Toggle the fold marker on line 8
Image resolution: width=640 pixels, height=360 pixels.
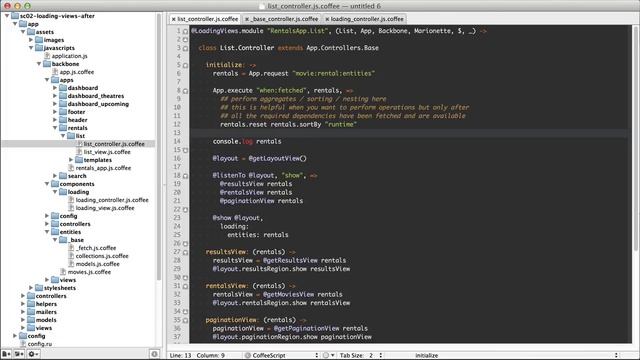tap(185, 91)
